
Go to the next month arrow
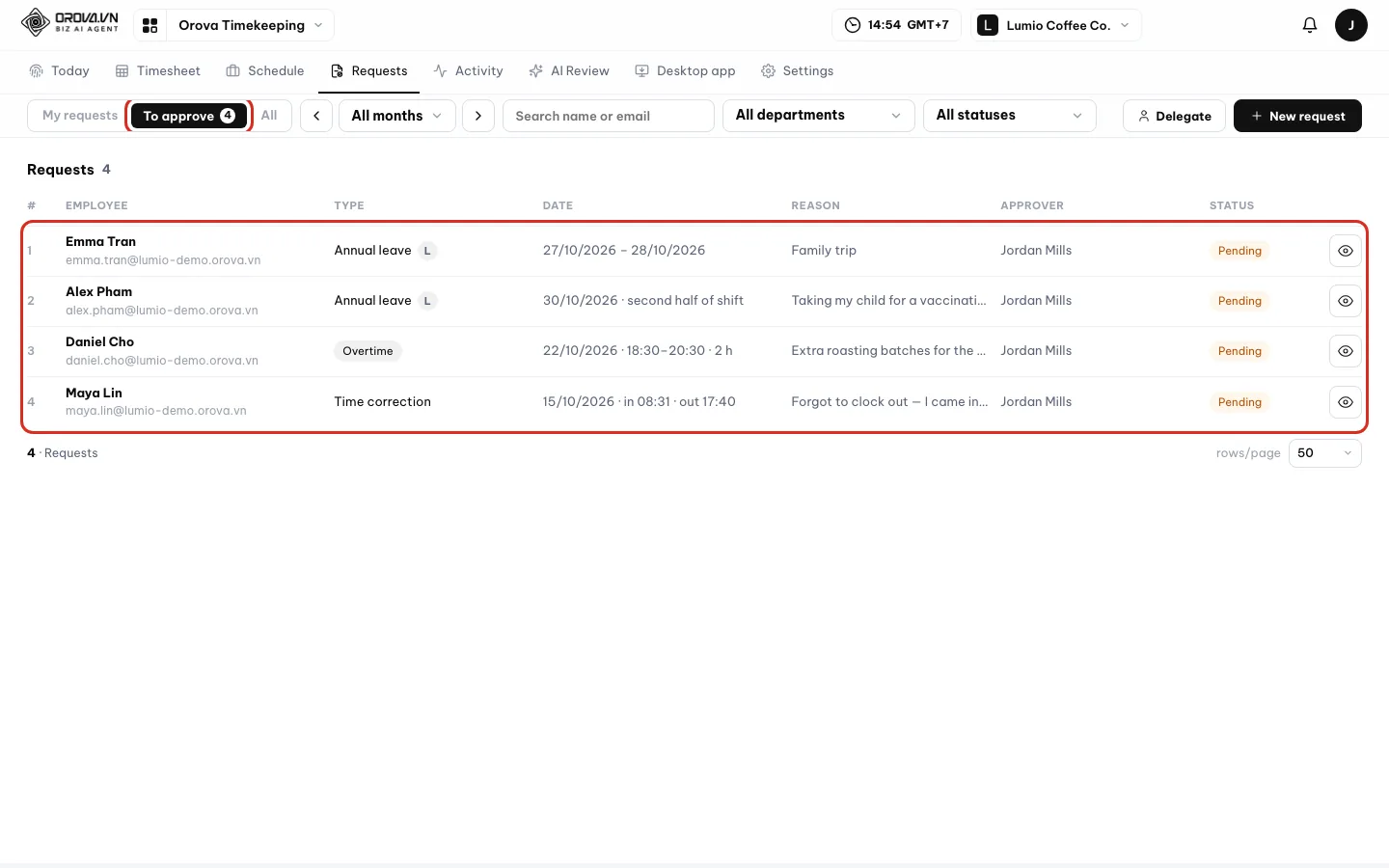point(478,116)
